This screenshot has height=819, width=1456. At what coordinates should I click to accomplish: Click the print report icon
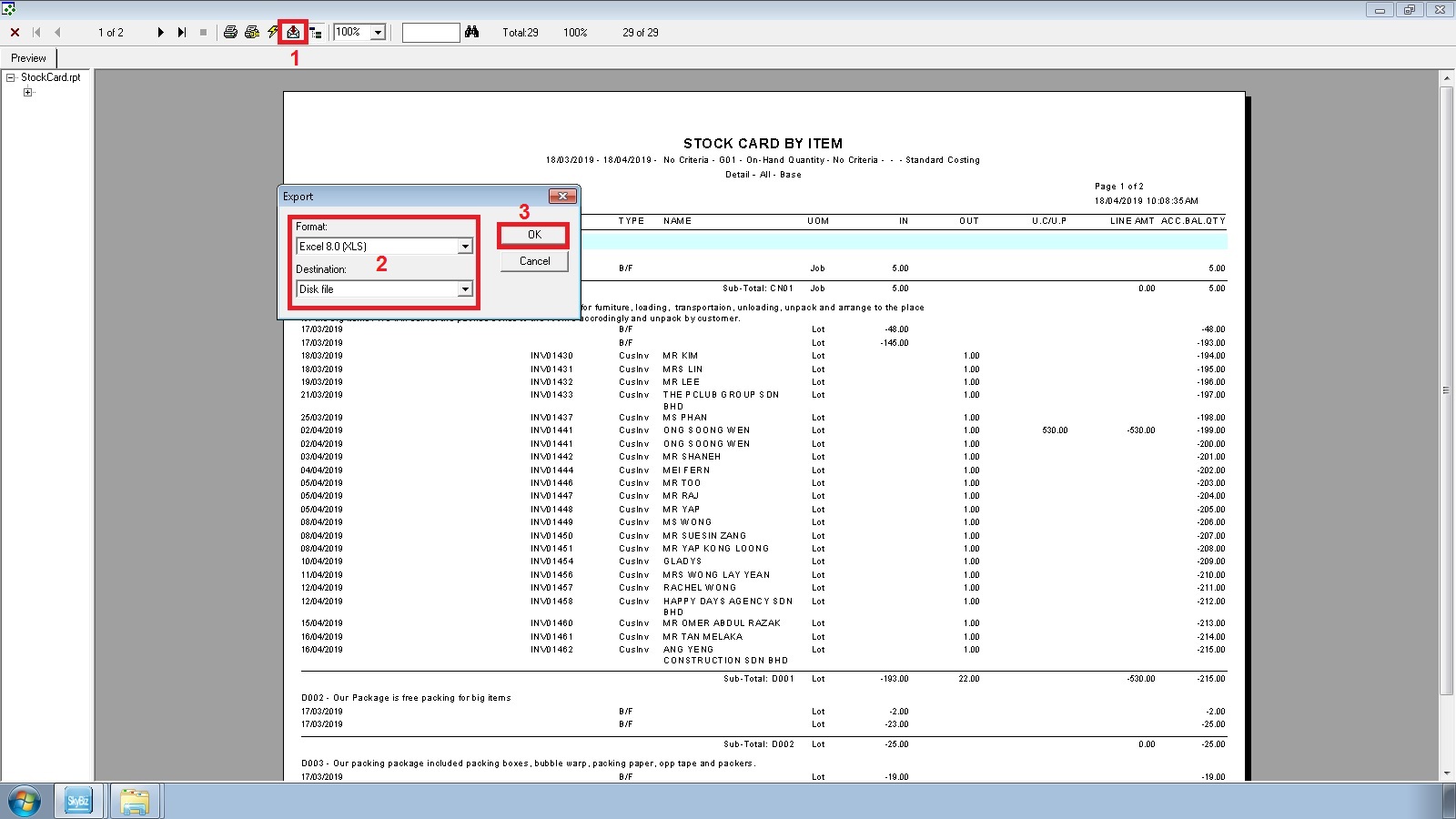coord(230,33)
